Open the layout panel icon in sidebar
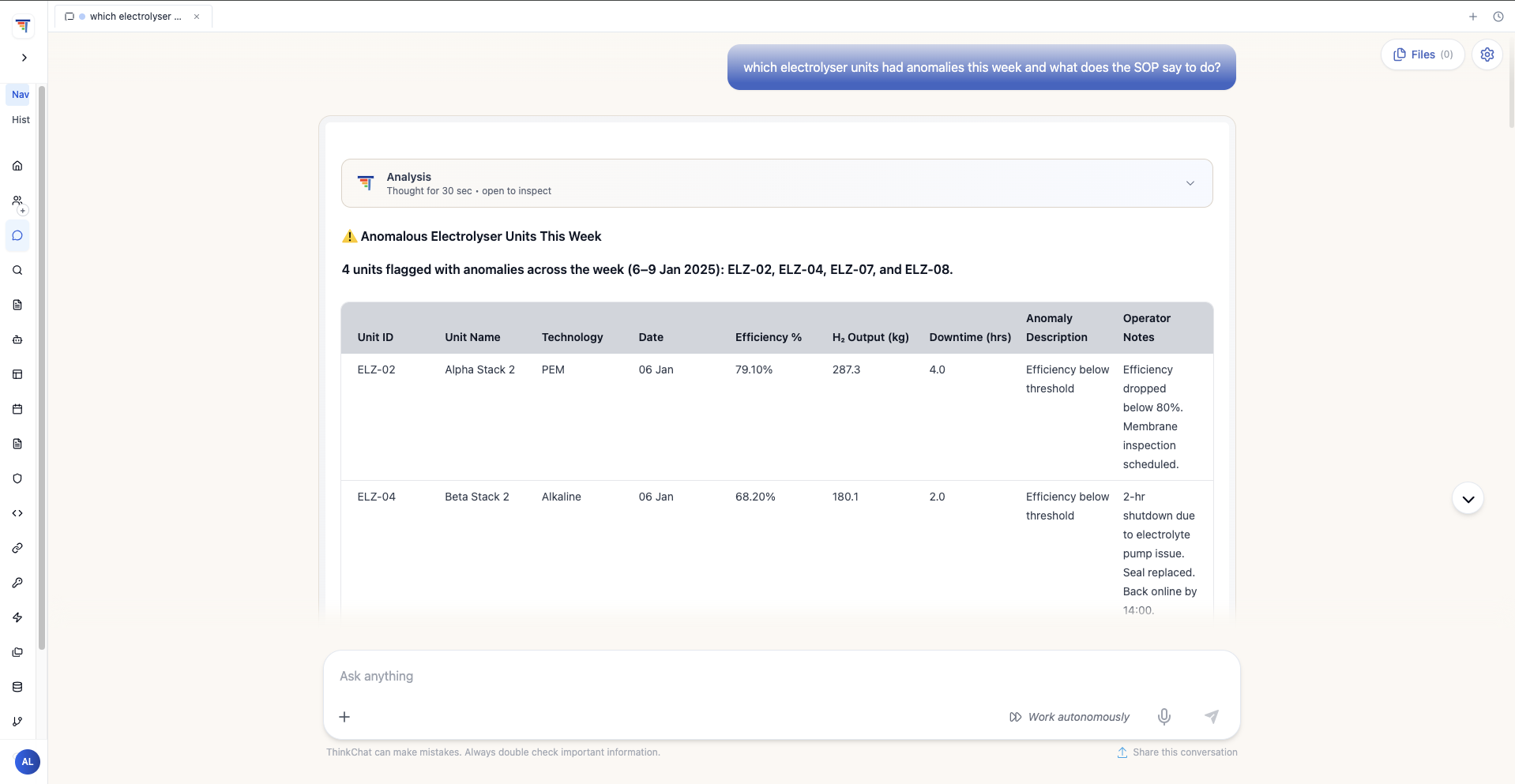Image resolution: width=1515 pixels, height=784 pixels. [17, 374]
